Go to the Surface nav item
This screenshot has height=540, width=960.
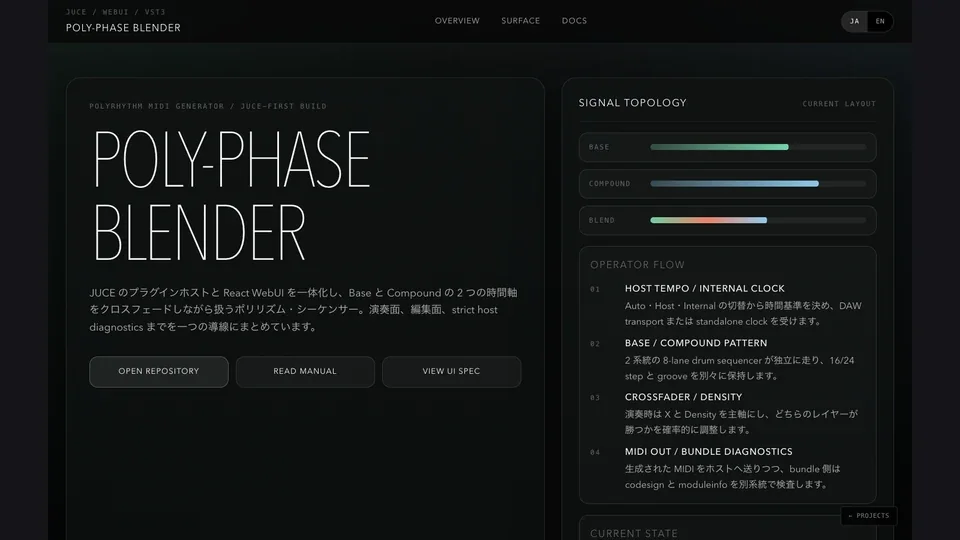point(520,21)
